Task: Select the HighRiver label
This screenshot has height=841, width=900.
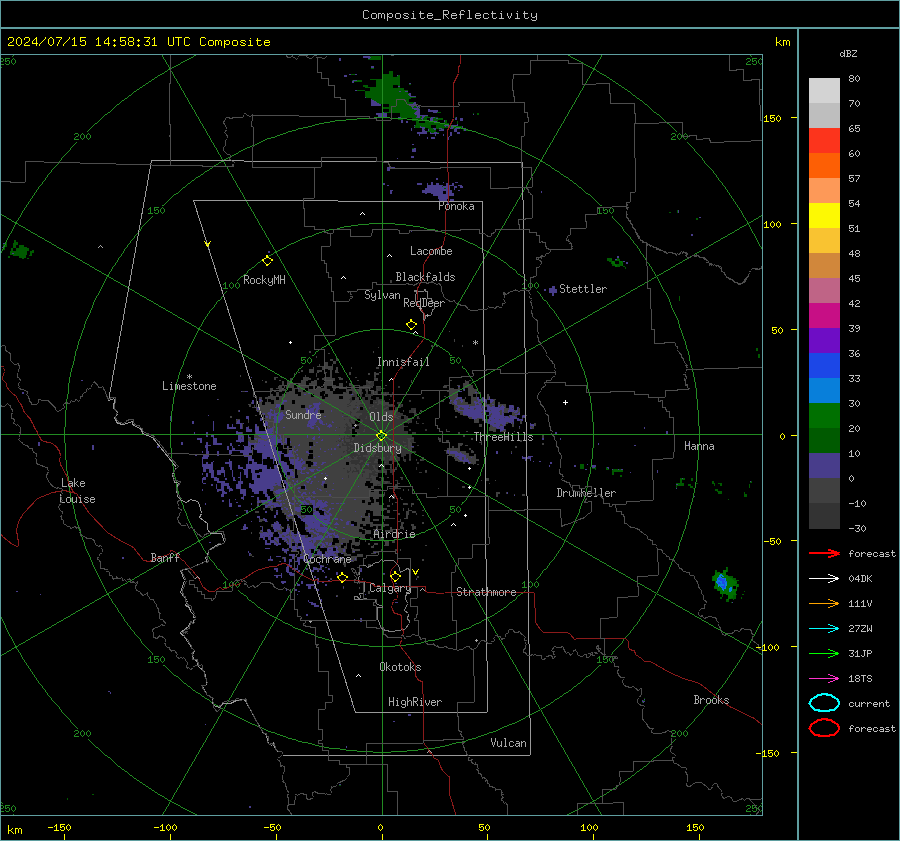Action: tap(415, 702)
